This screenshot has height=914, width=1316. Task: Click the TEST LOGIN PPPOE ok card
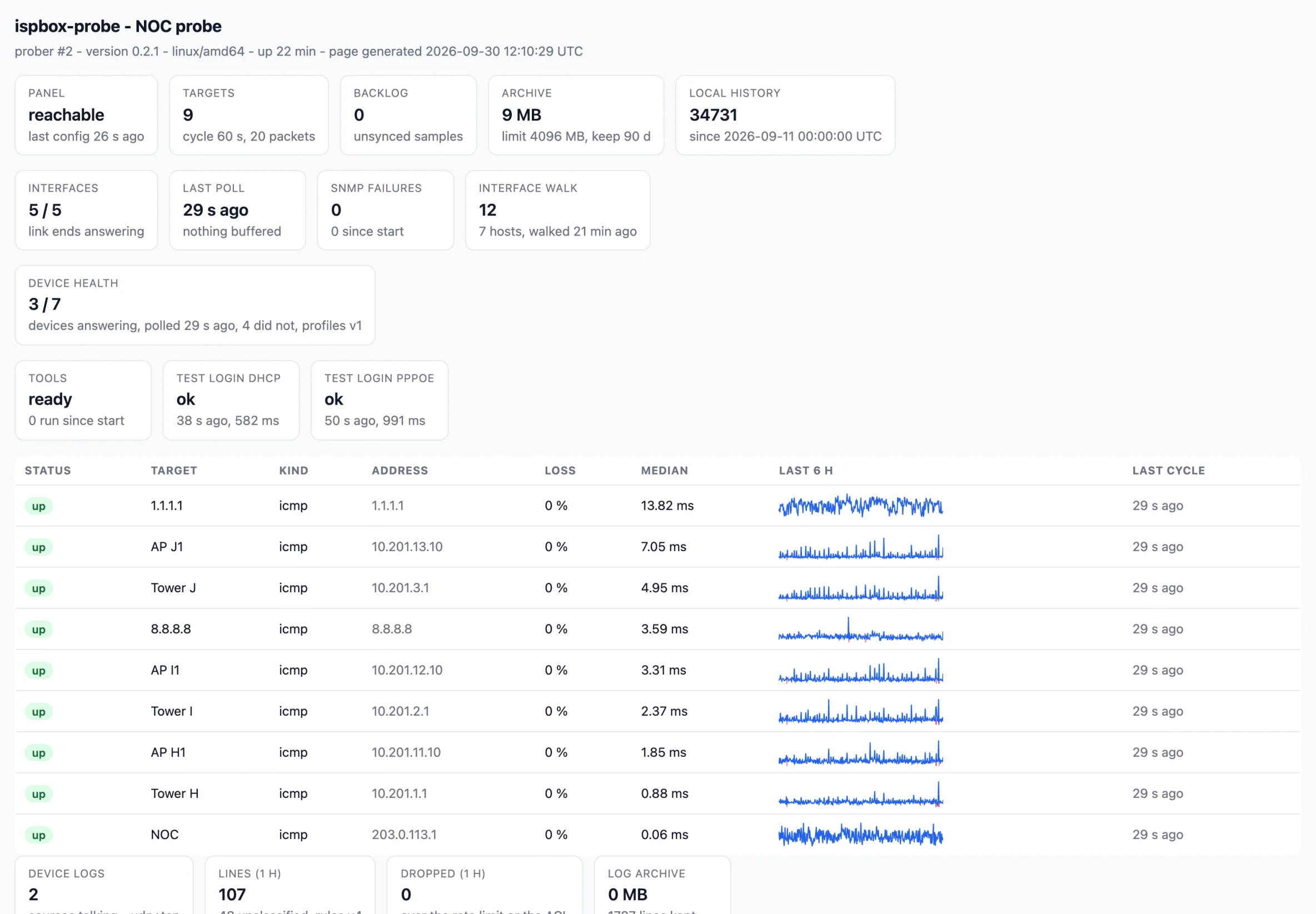(x=379, y=400)
